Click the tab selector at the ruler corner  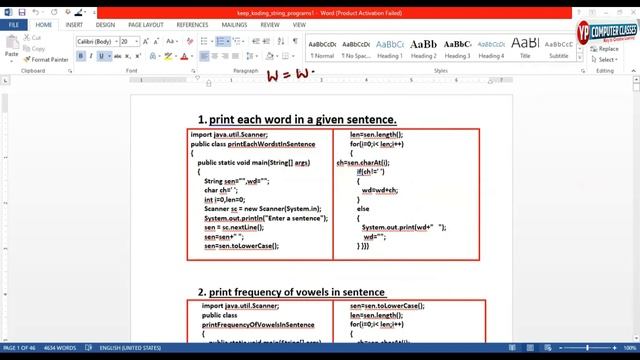[5, 81]
